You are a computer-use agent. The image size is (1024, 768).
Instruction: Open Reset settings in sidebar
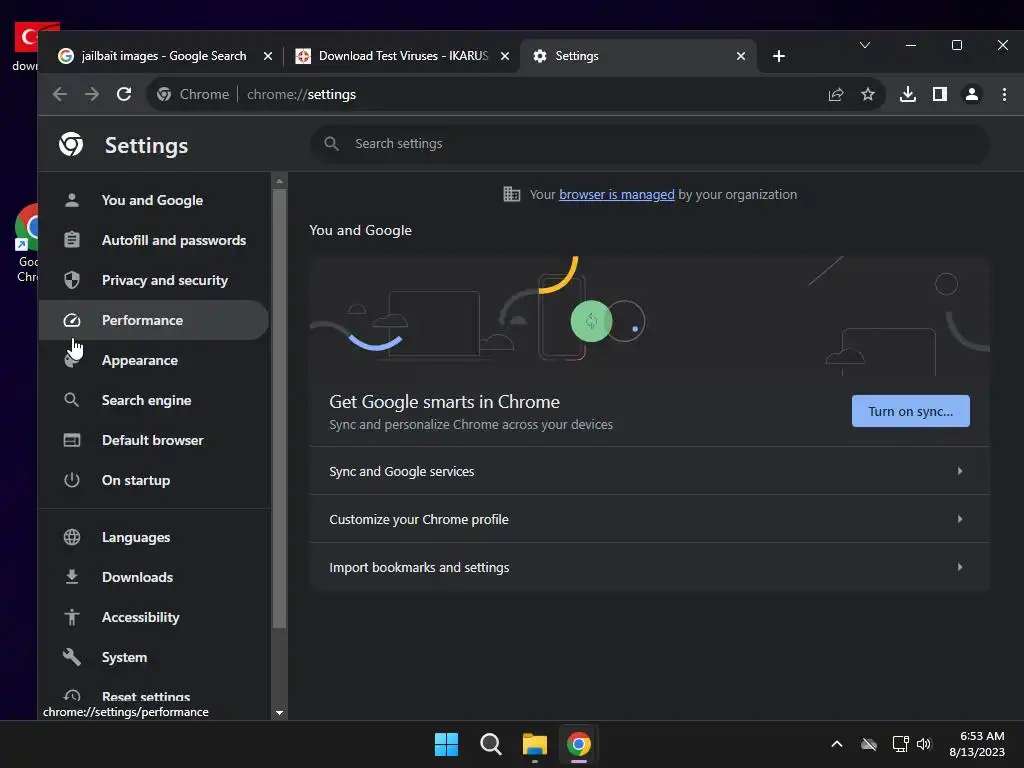point(153,697)
